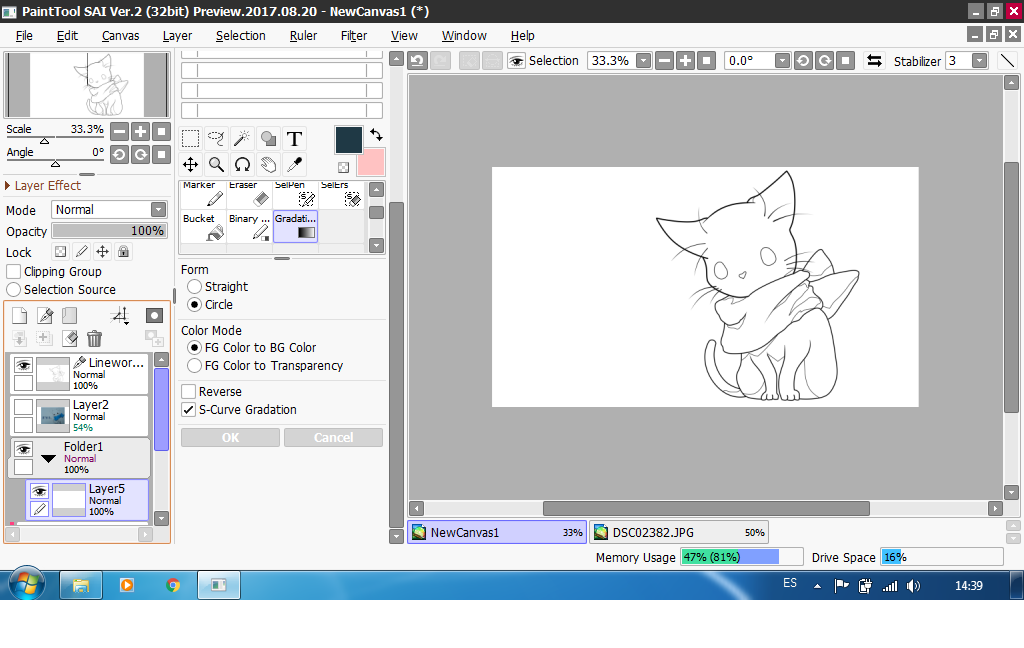1024x648 pixels.
Task: Click the Move layer tool
Action: point(190,164)
